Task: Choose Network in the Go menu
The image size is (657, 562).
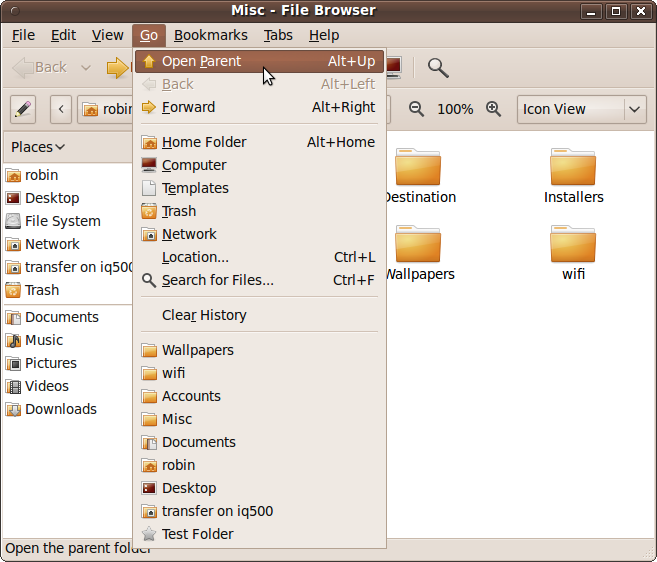Action: tap(259, 234)
